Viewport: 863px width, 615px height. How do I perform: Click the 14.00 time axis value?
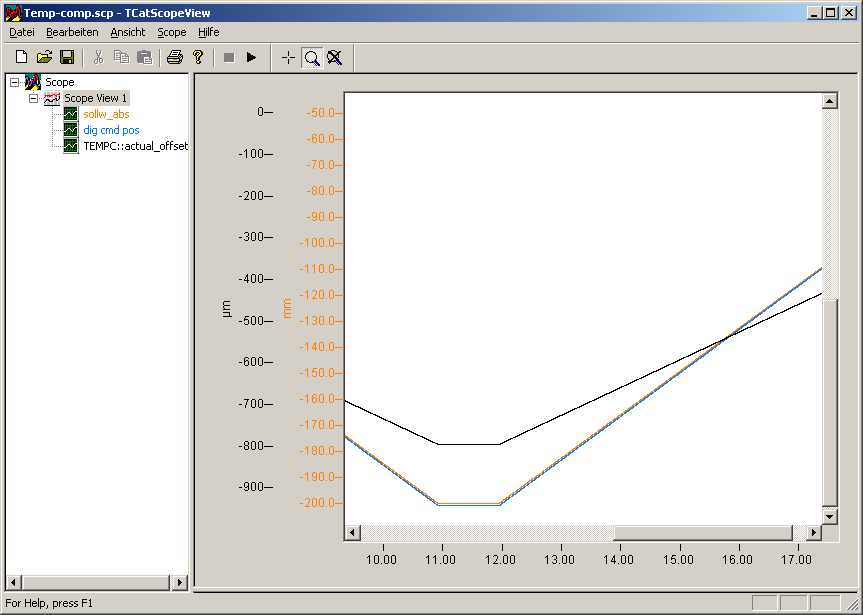[x=619, y=559]
